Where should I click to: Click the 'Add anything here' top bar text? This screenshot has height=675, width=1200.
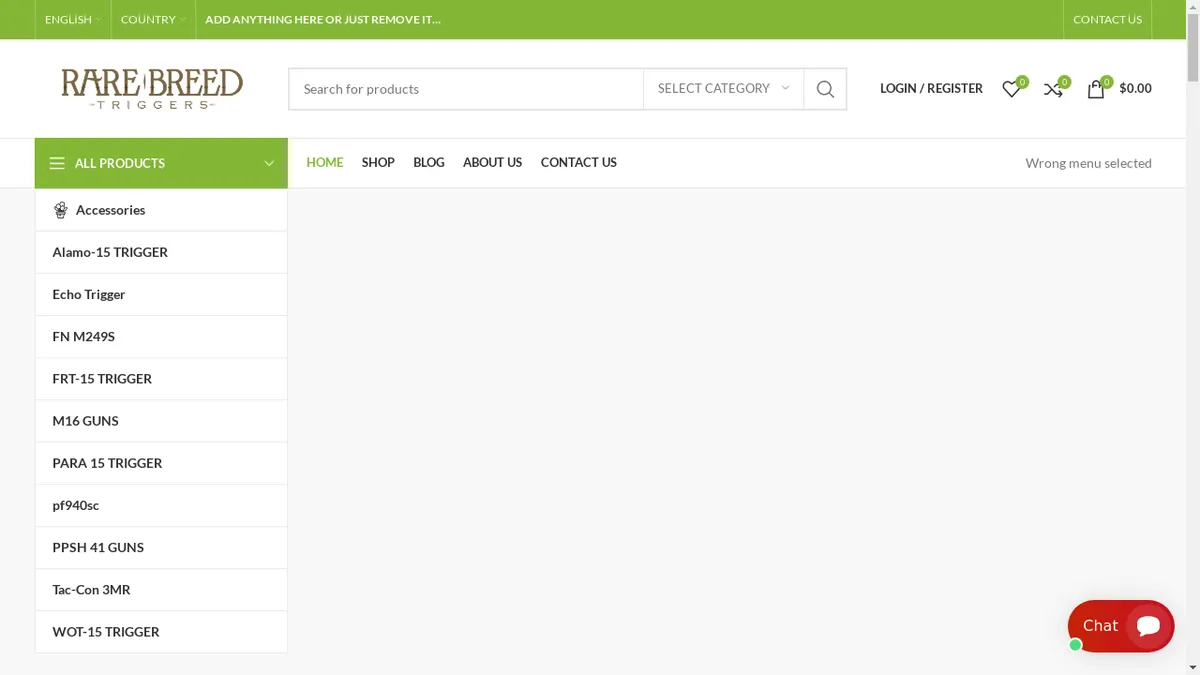pos(323,19)
